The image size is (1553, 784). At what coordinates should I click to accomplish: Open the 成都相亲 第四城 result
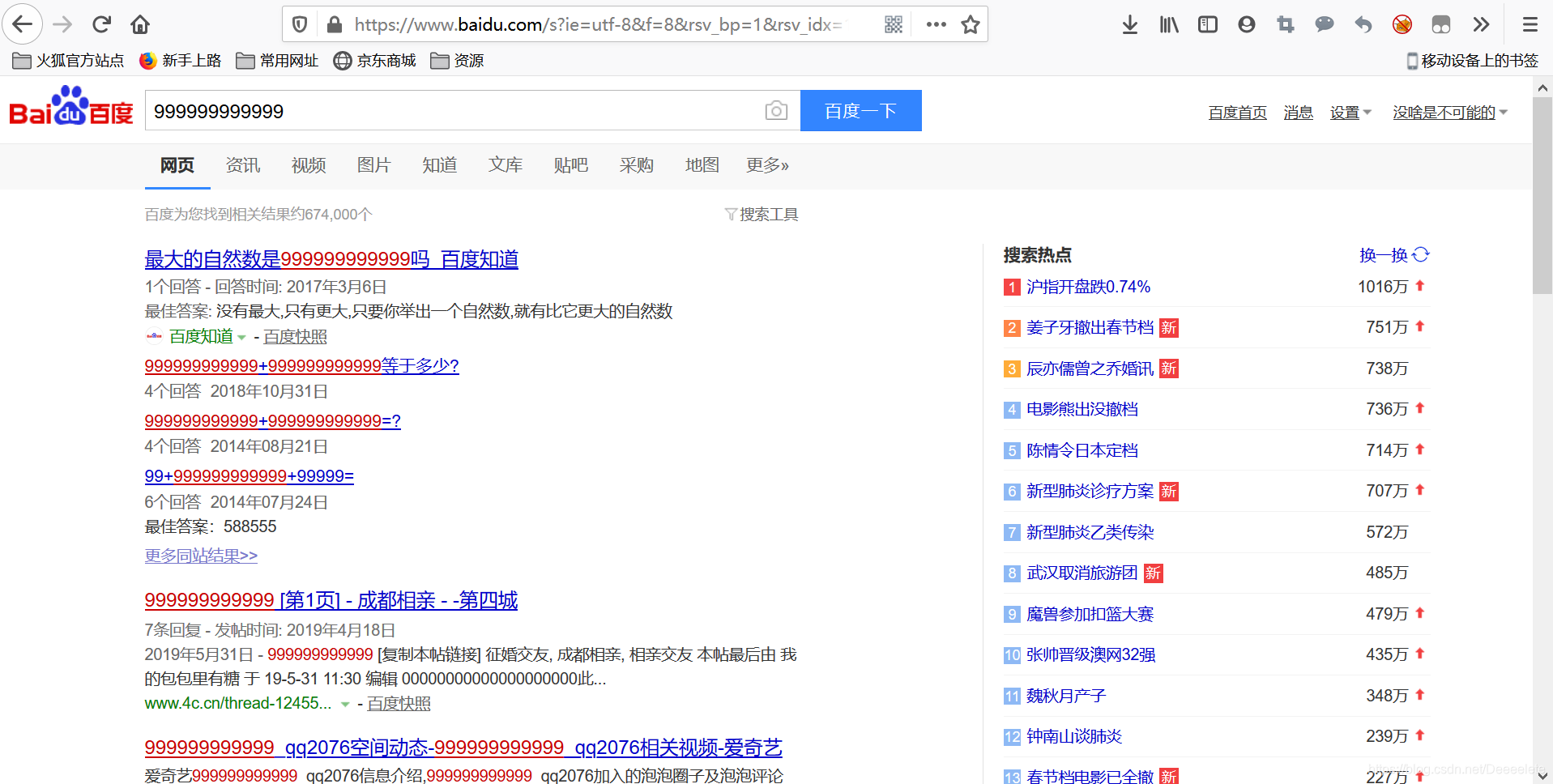331,600
